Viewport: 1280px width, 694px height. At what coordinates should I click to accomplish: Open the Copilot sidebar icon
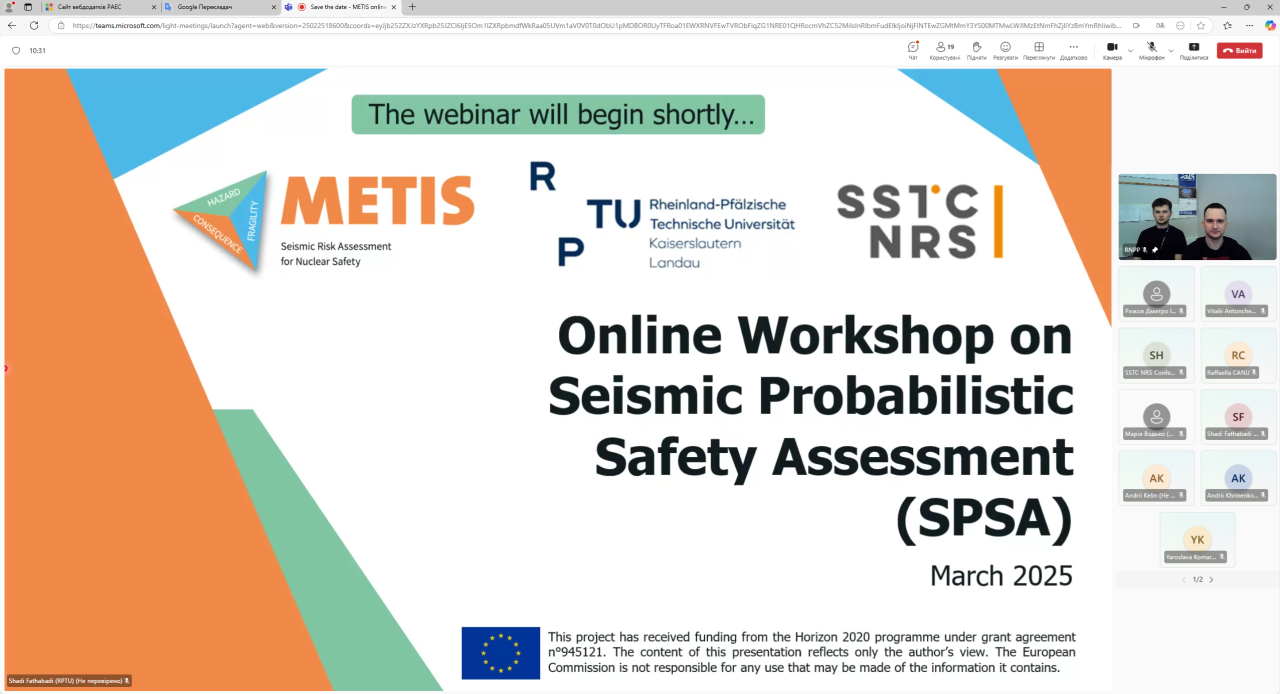pos(1268,25)
